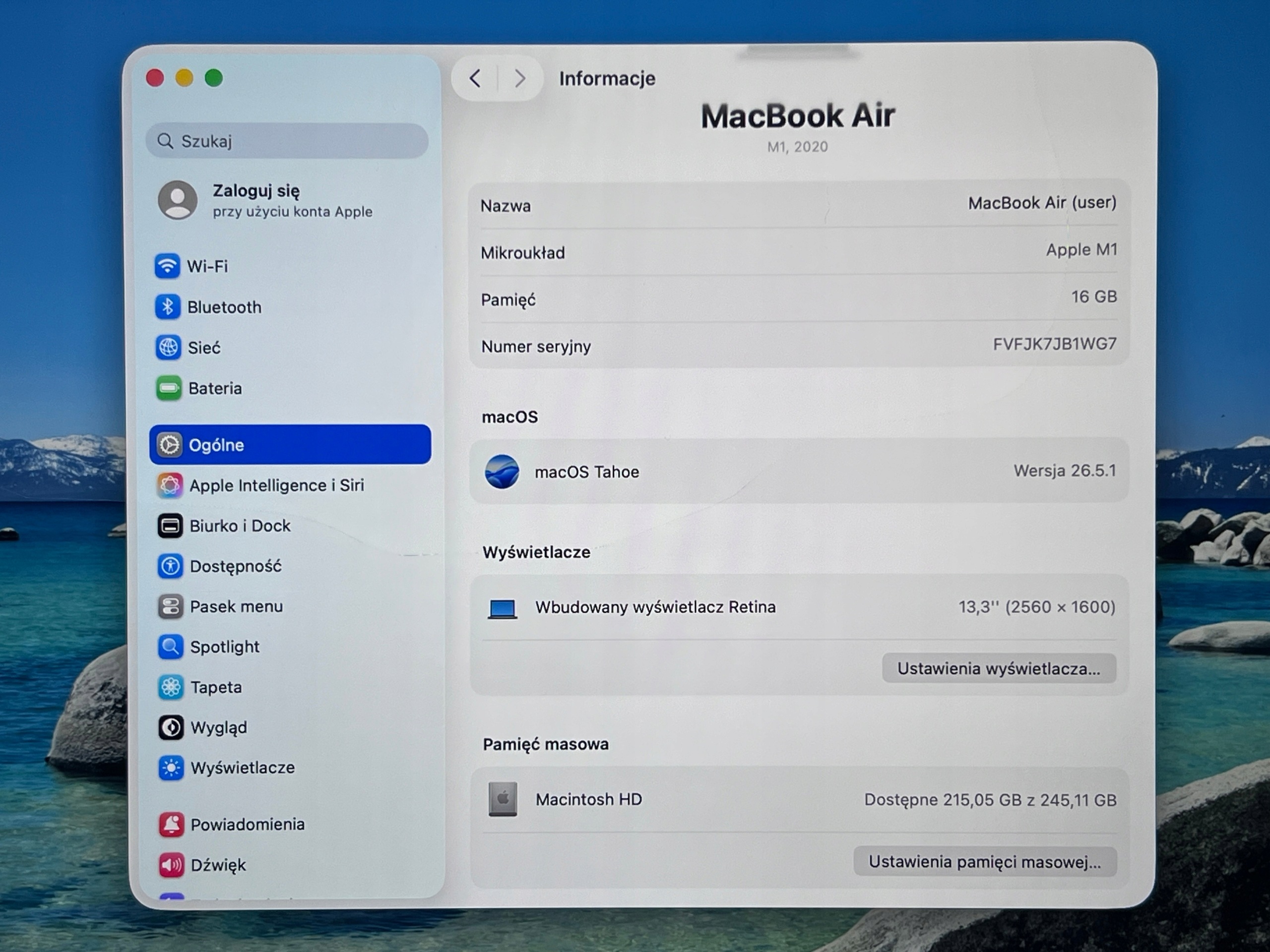
Task: Select Bluetooth in the sidebar
Action: click(290, 306)
